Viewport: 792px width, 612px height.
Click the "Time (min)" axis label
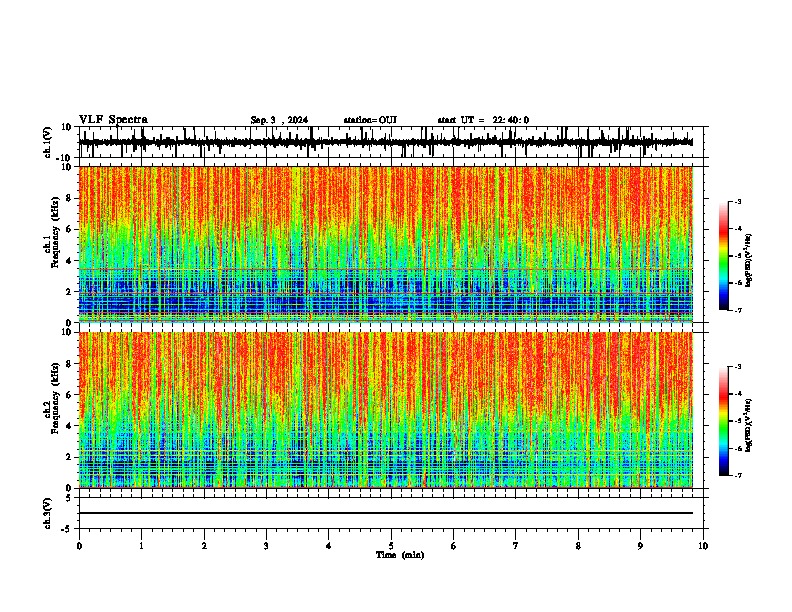(400, 555)
